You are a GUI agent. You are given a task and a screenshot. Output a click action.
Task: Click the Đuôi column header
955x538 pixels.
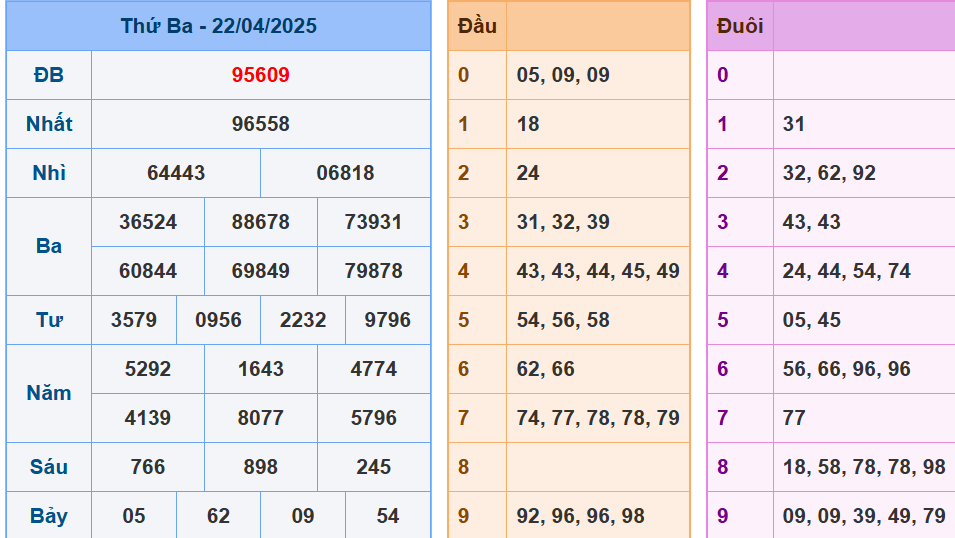click(x=740, y=26)
